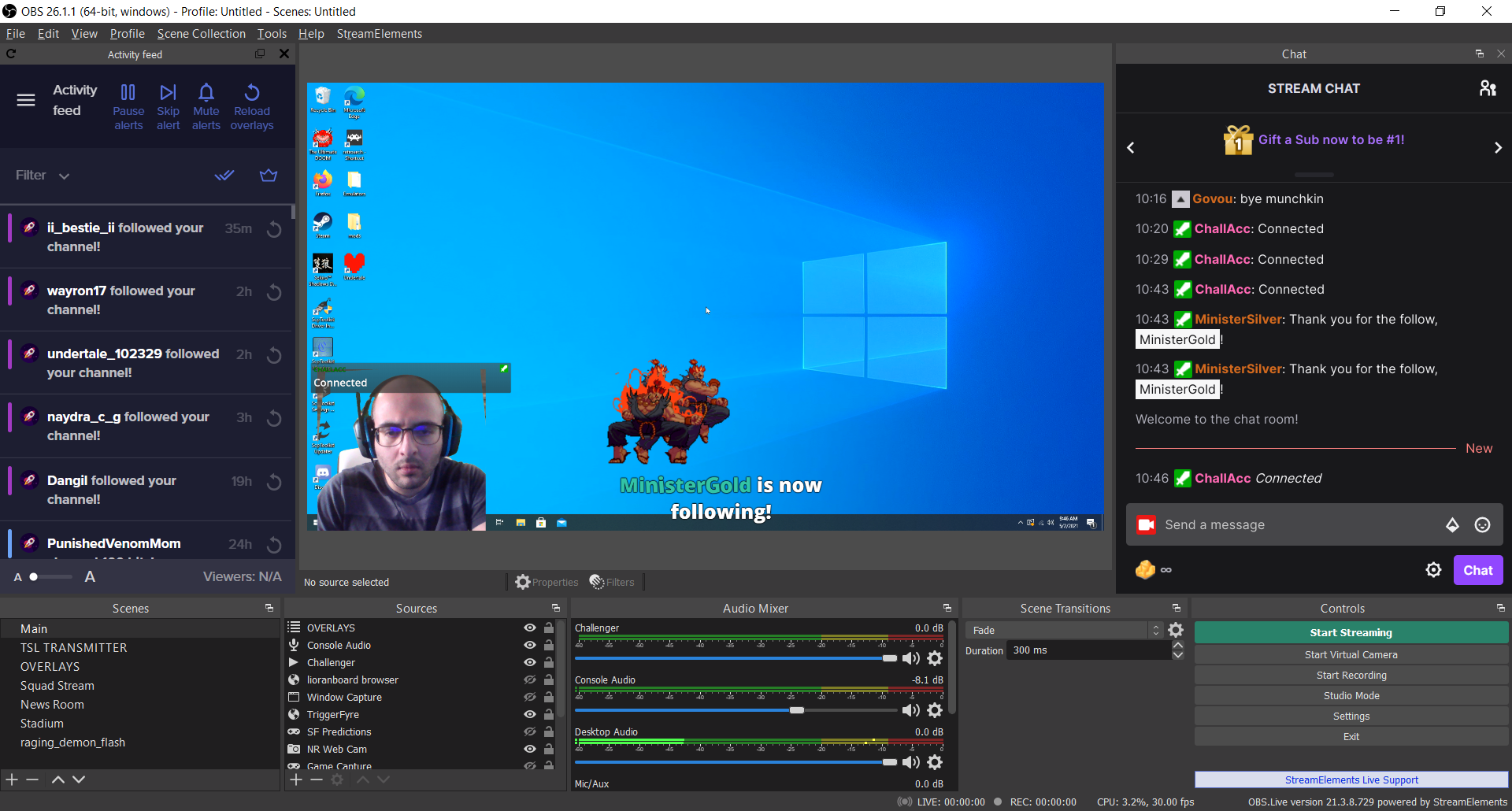The height and width of the screenshot is (811, 1512).
Task: Advance the Gift a Sub carousel arrow
Action: tap(1498, 147)
